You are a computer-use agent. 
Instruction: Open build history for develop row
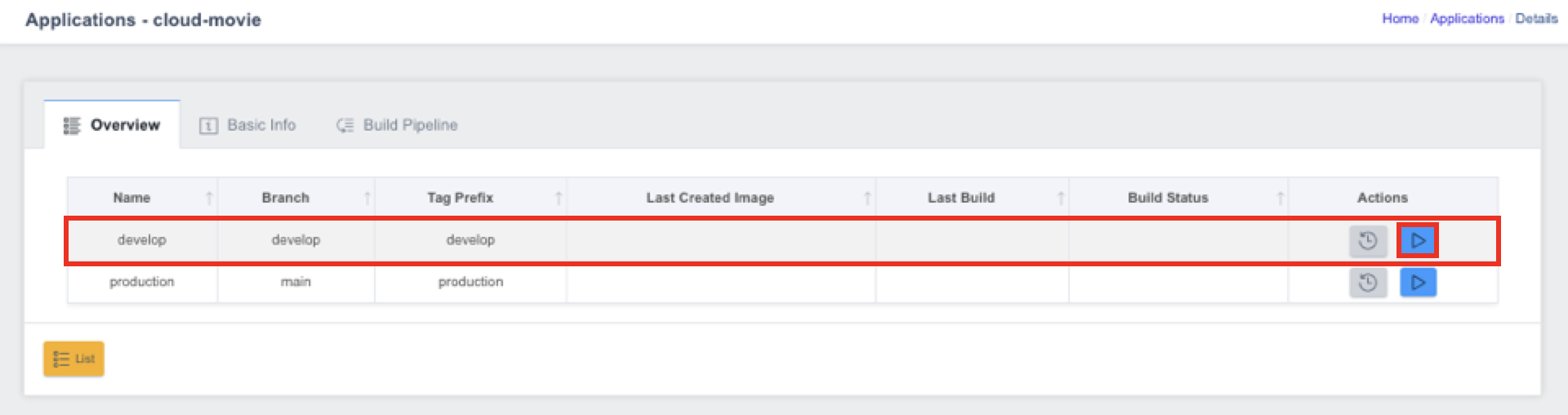point(1368,240)
